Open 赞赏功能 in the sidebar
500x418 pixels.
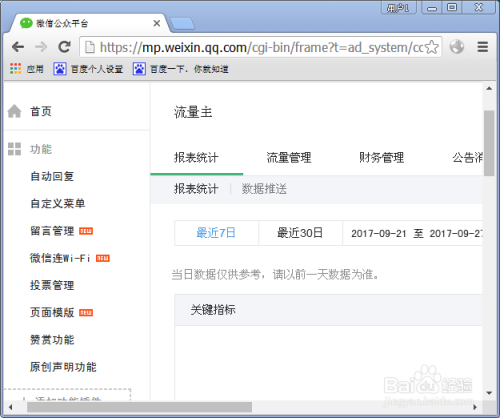[x=52, y=340]
